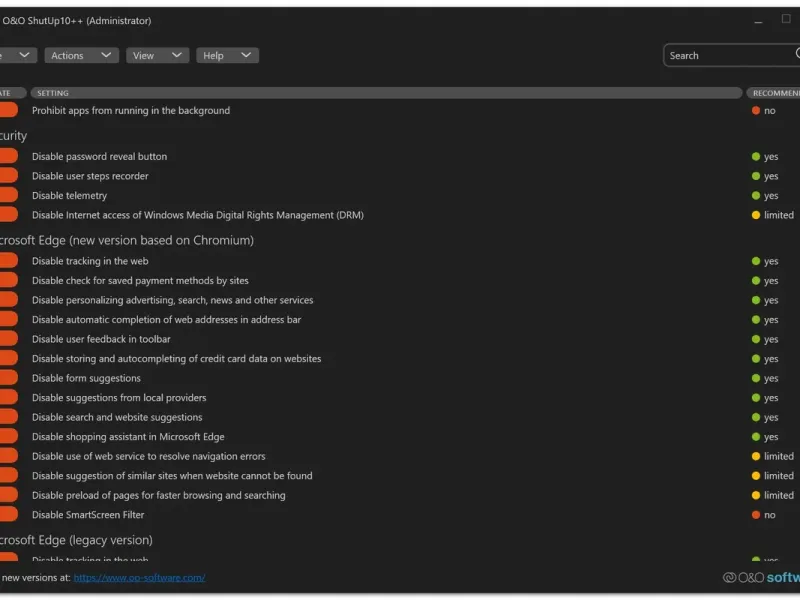Open the View dropdown menu
The image size is (800, 600).
tap(157, 55)
